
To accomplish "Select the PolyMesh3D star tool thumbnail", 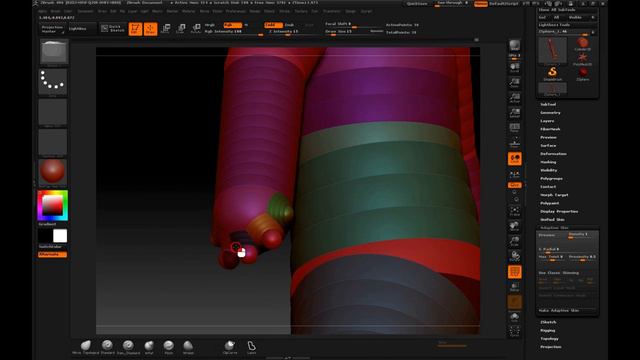I will (x=582, y=59).
